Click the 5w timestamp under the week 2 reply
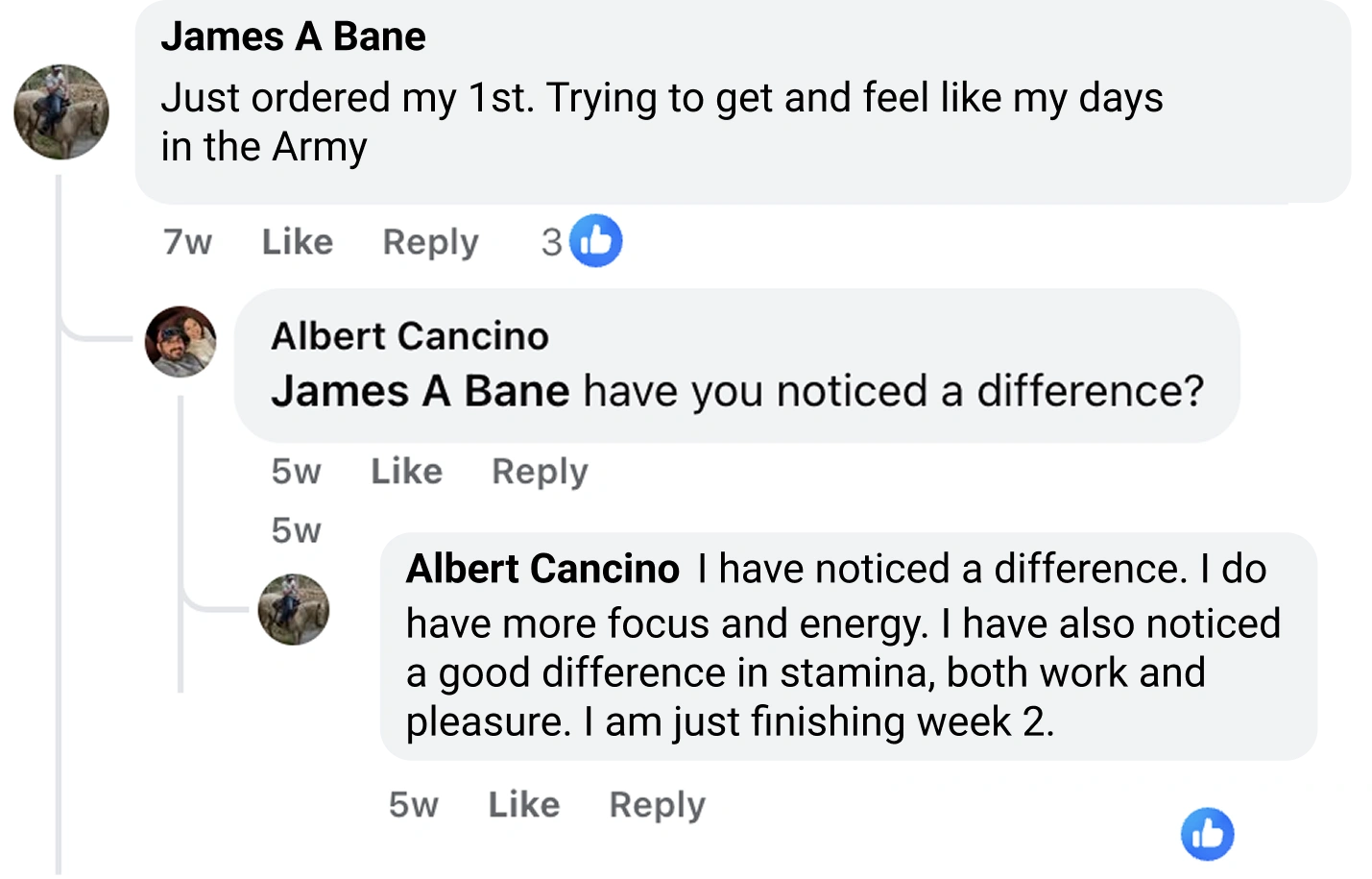Viewport: 1372px width, 879px height. pyautogui.click(x=413, y=804)
